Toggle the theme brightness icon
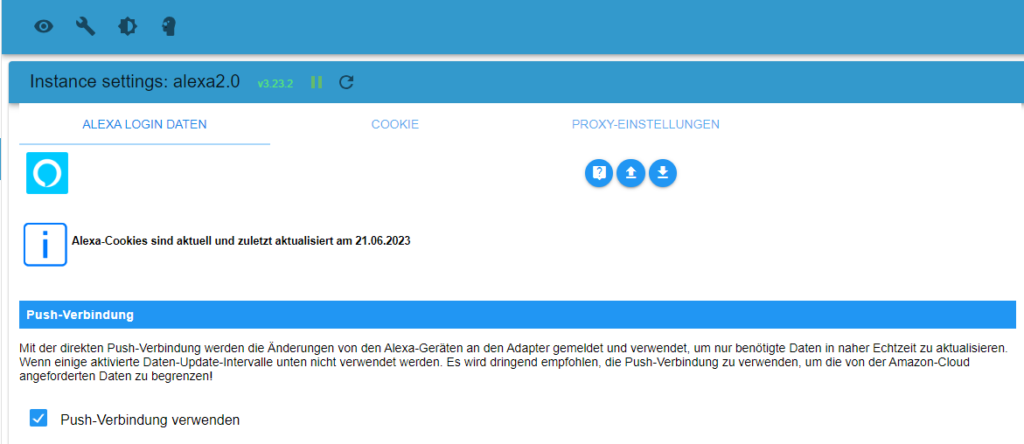Screen dimensions: 1024x444 point(127,27)
